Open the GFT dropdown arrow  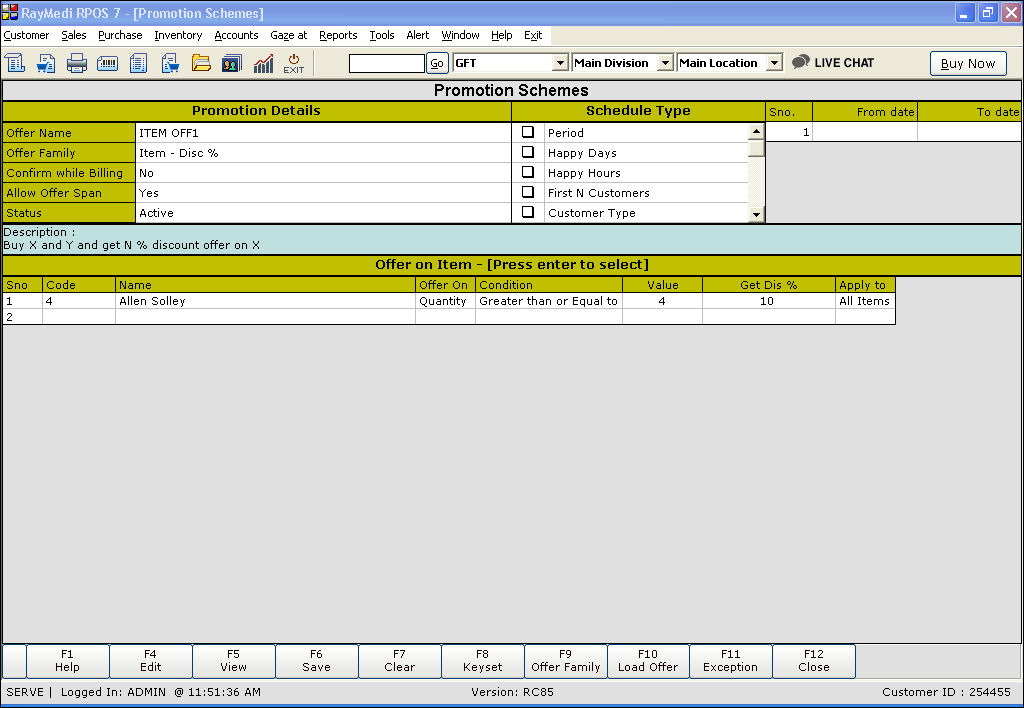pos(560,63)
